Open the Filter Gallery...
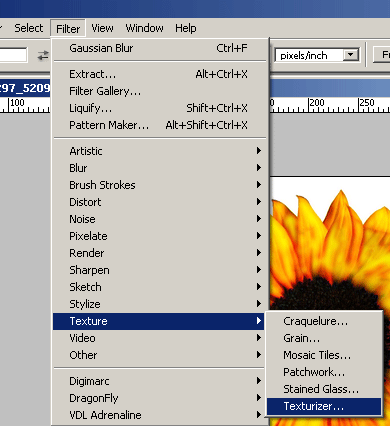The height and width of the screenshot is (426, 390). pyautogui.click(x=159, y=91)
